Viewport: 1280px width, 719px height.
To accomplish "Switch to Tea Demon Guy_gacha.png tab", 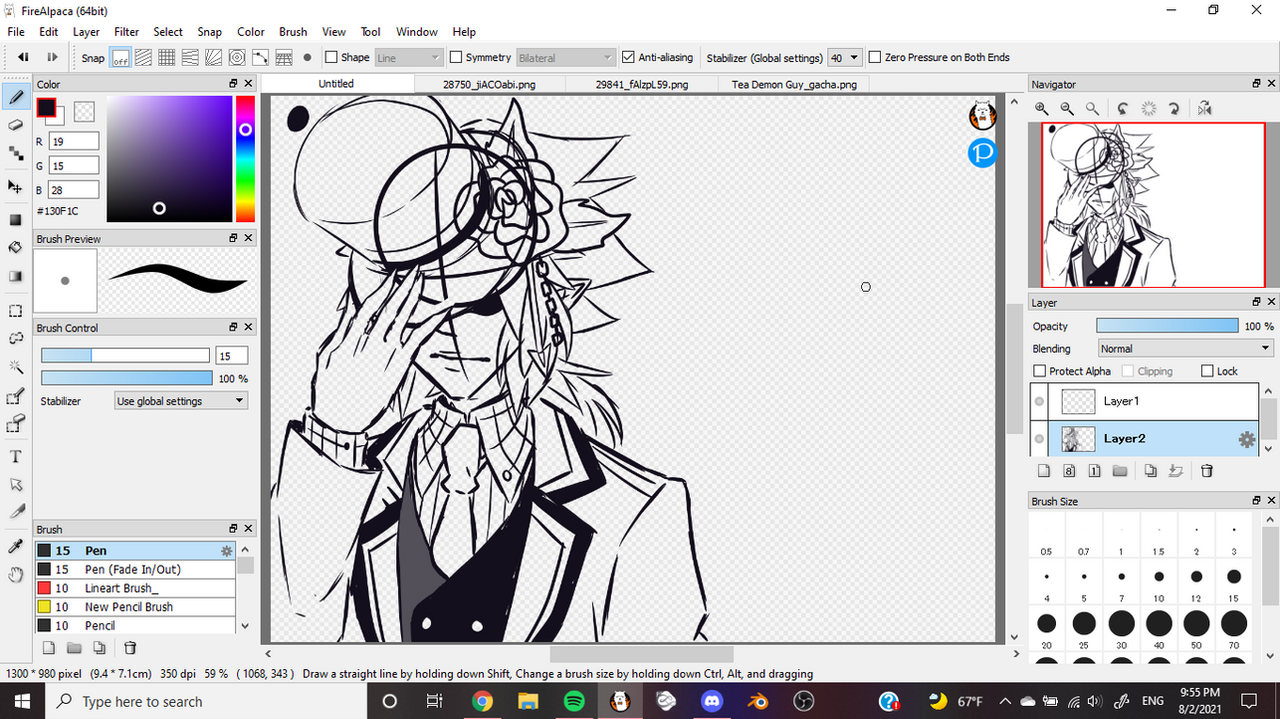I will [794, 85].
